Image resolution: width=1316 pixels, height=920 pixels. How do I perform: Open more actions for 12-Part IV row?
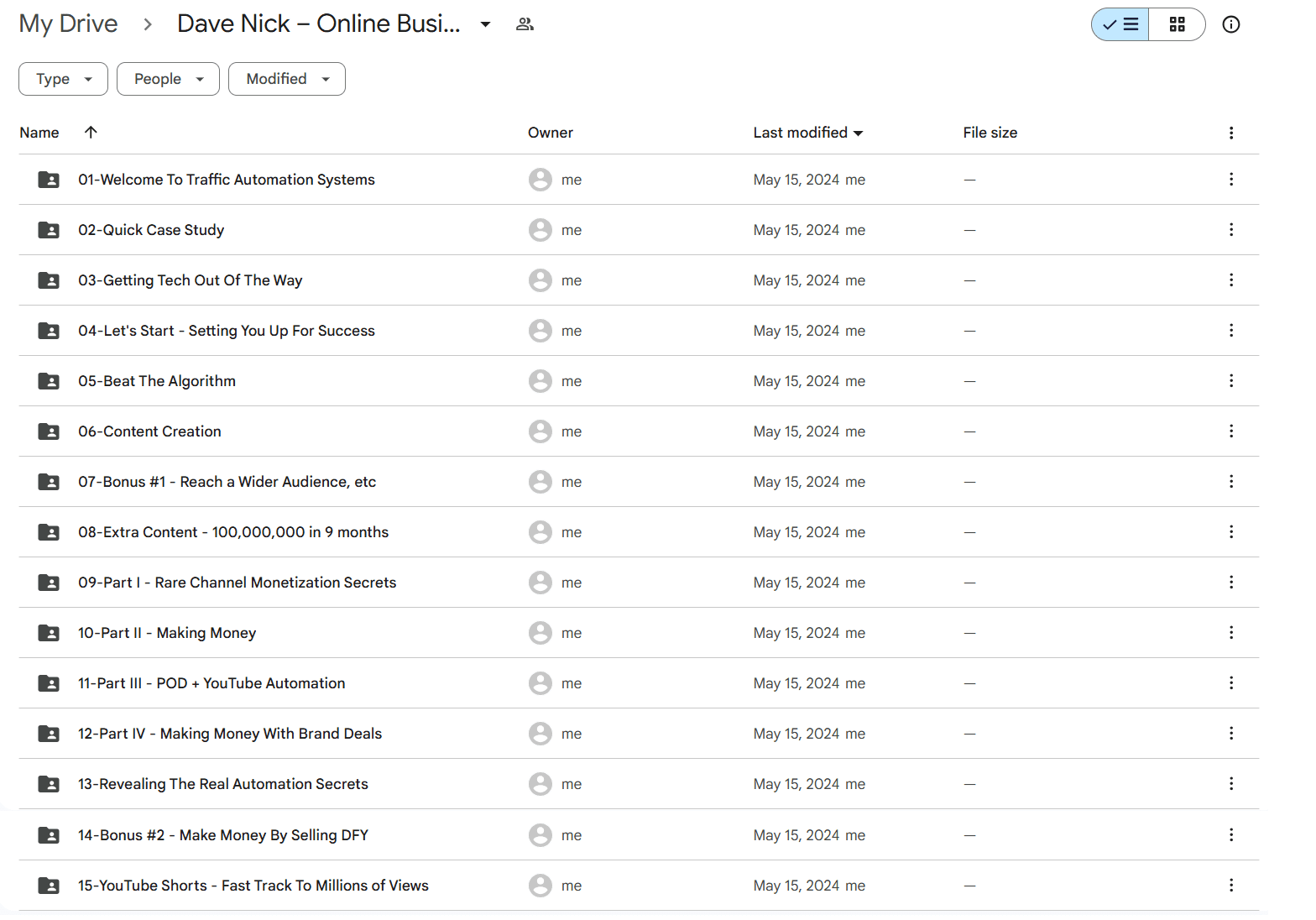click(x=1231, y=733)
